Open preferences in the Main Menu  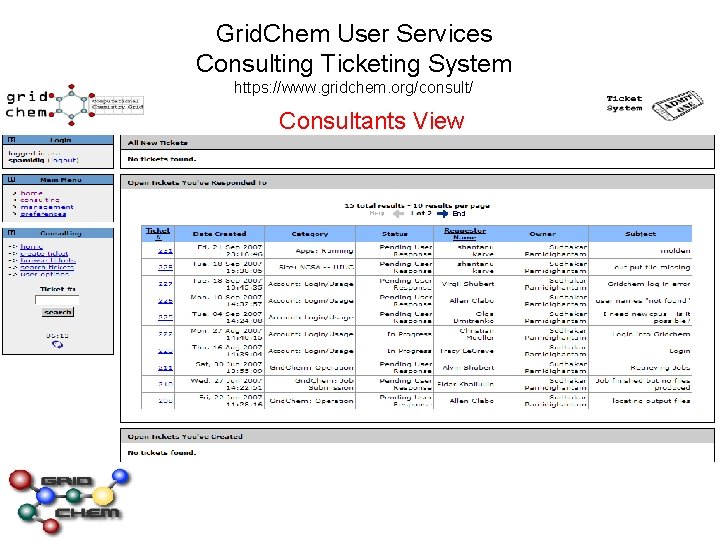pyautogui.click(x=43, y=214)
